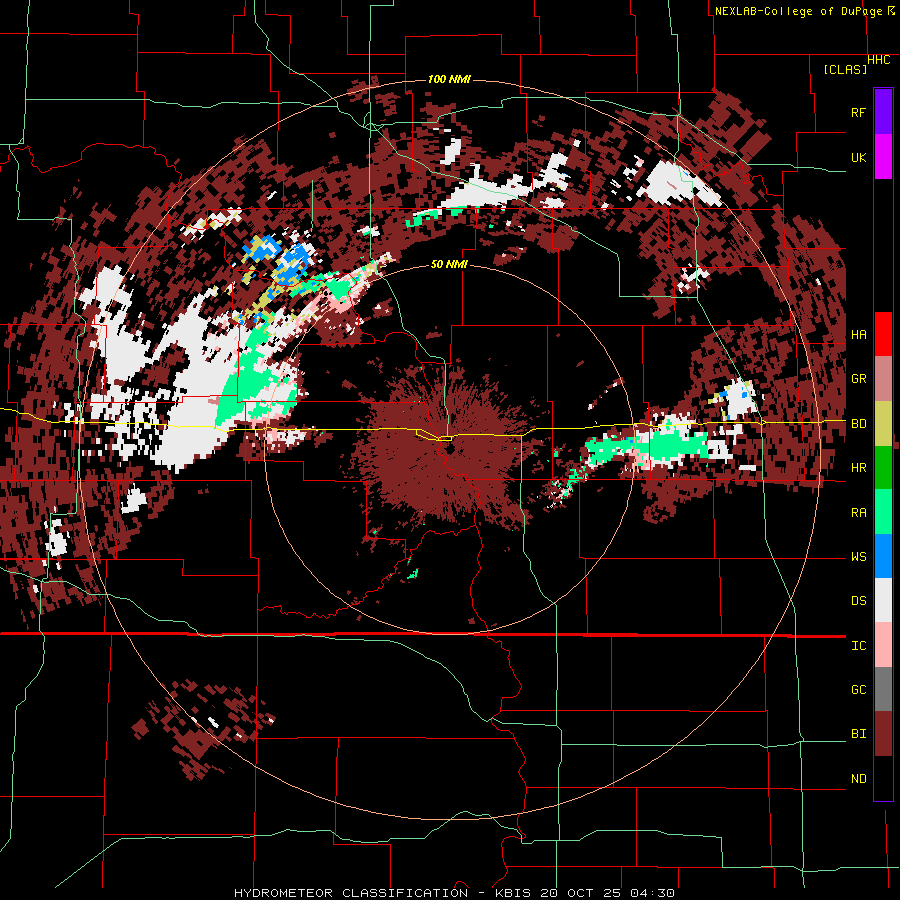Screen dimensions: 900x900
Task: Click the HHC product label
Action: (878, 60)
